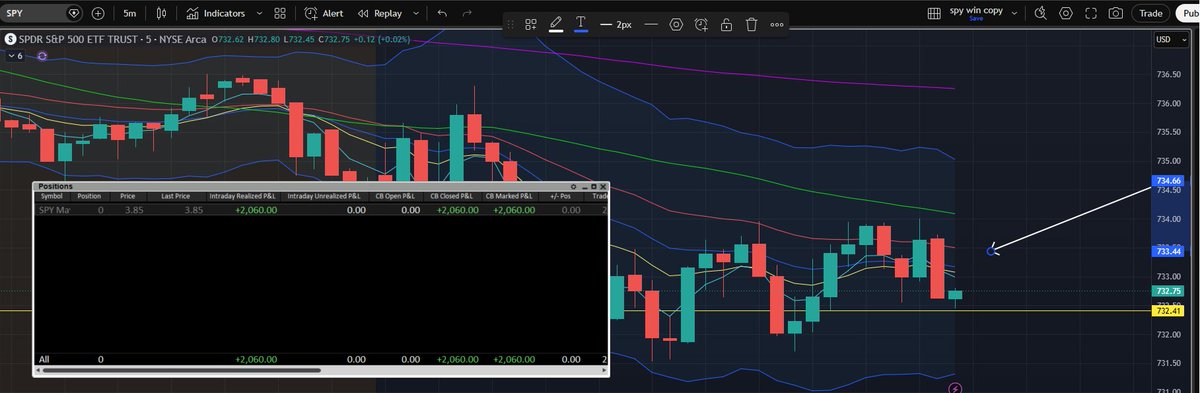Expand the favorite indicators dropdown arrow
This screenshot has height=393, width=1200.
point(259,14)
